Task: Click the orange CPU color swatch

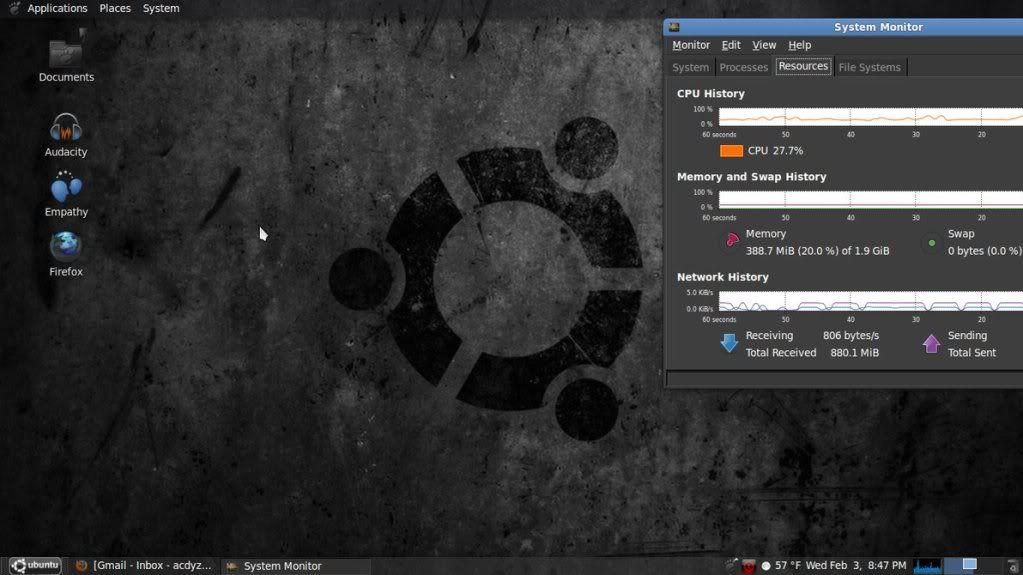Action: pyautogui.click(x=731, y=151)
